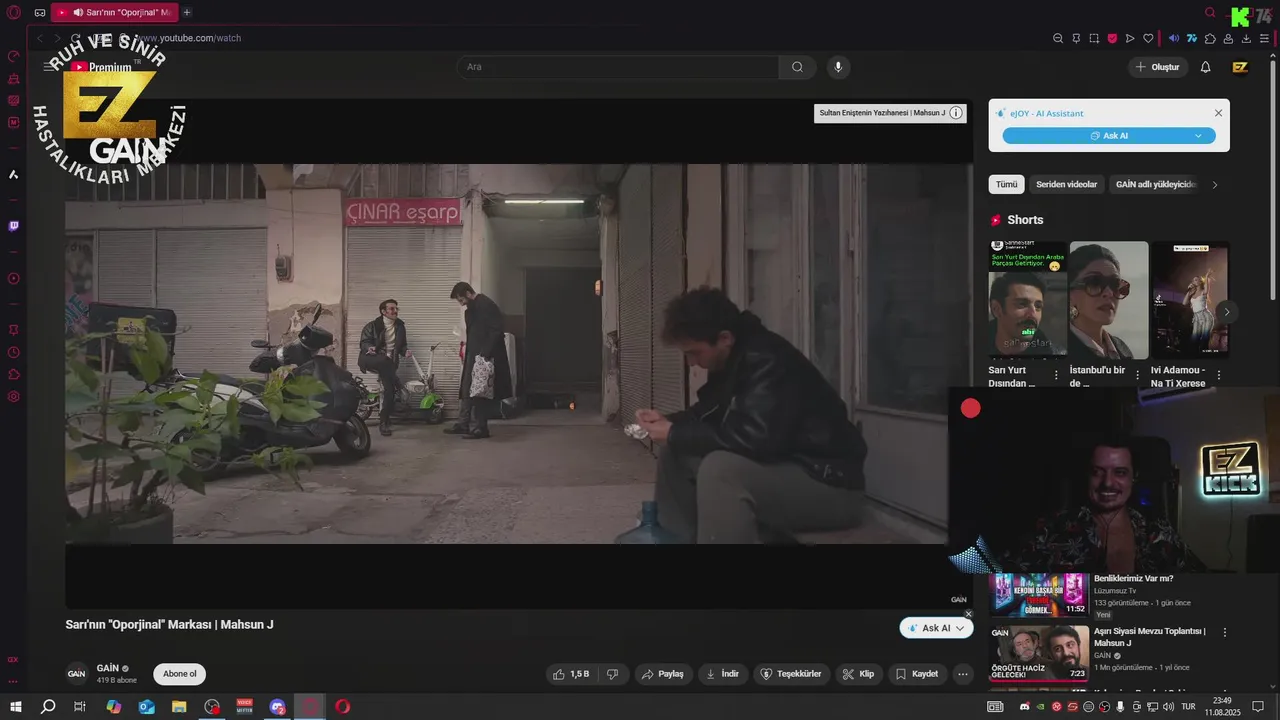
Task: Click the Paylaş share button
Action: pos(662,674)
